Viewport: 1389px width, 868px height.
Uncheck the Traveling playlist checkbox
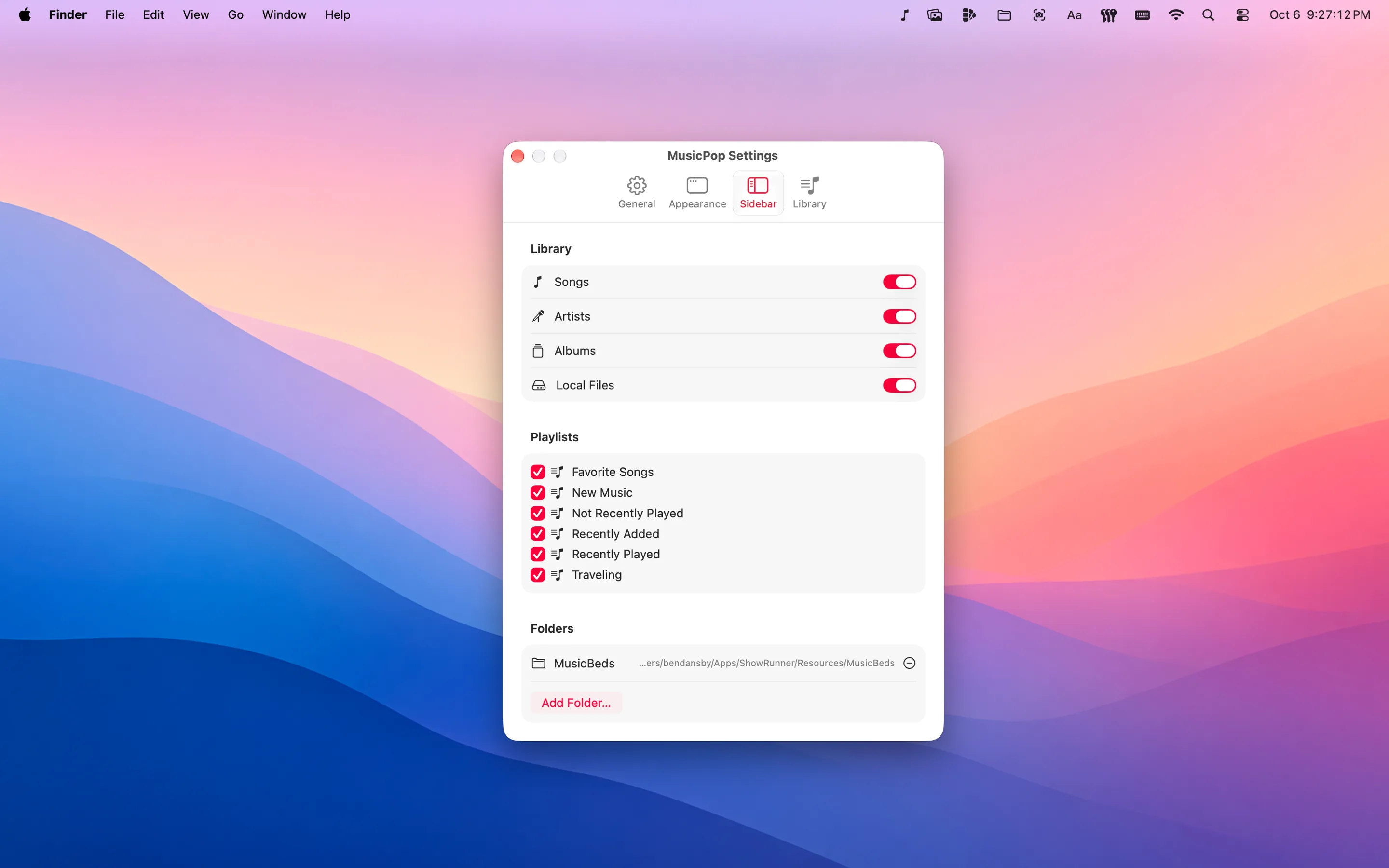538,575
